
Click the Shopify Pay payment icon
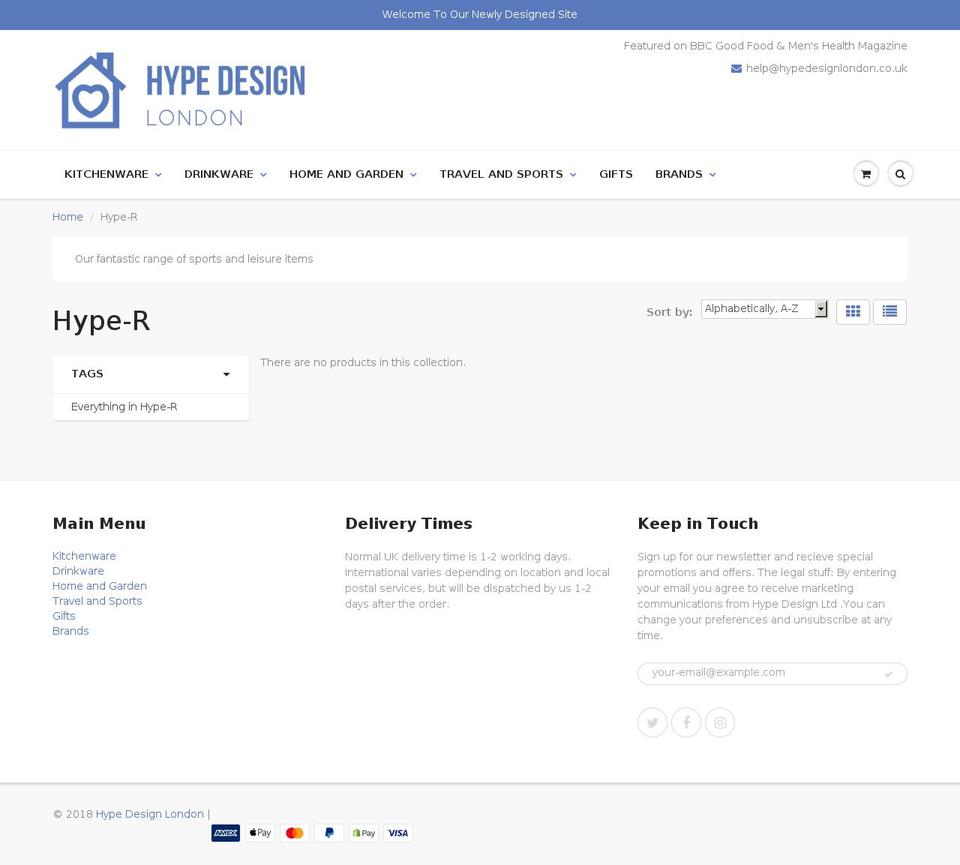tap(364, 833)
